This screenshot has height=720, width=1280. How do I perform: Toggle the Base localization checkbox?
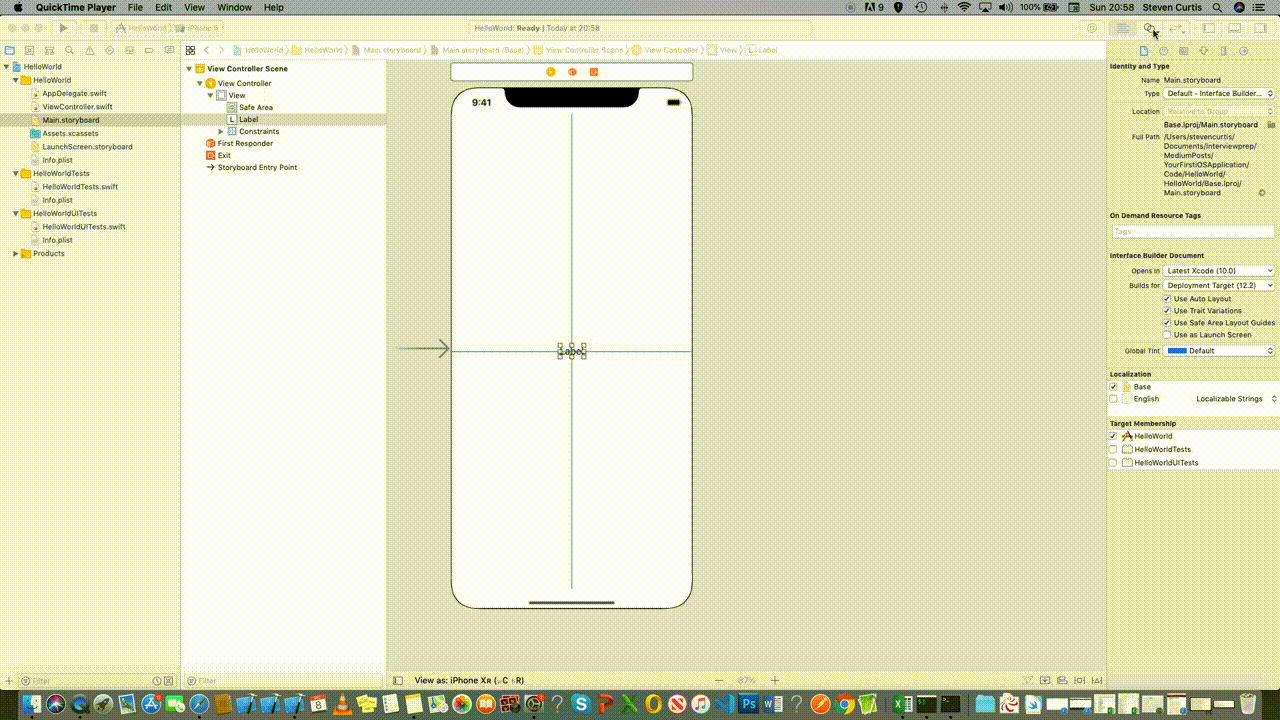[x=1114, y=387]
